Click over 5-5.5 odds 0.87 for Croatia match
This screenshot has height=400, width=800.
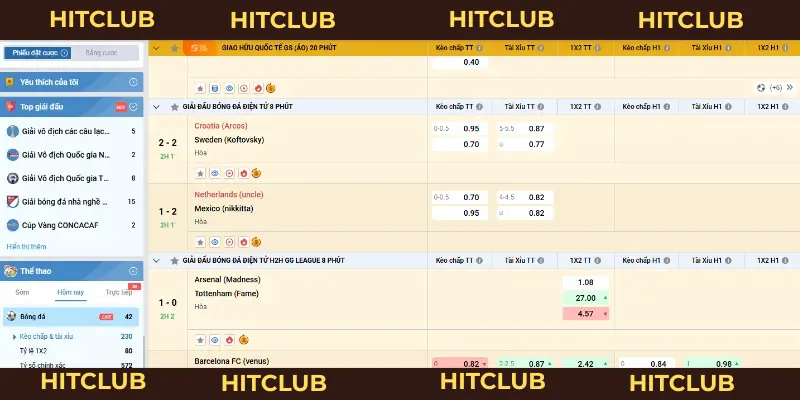525,129
